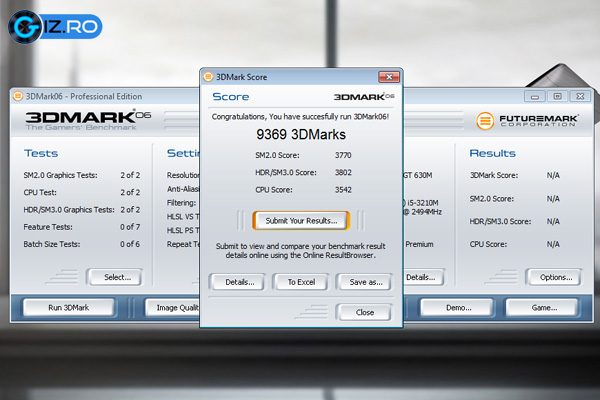Click CPU Score value 3542
This screenshot has height=400, width=600.
click(x=343, y=189)
